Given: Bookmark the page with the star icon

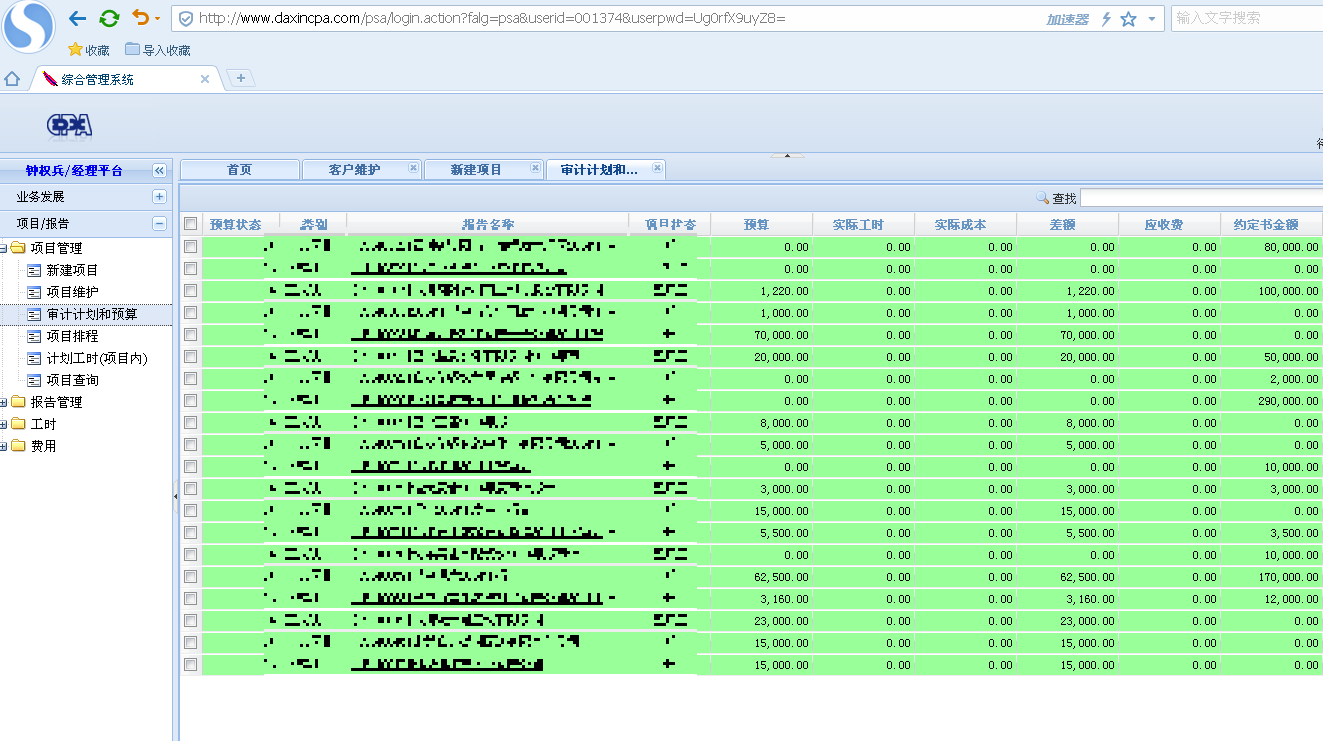Looking at the screenshot, I should click(1129, 19).
